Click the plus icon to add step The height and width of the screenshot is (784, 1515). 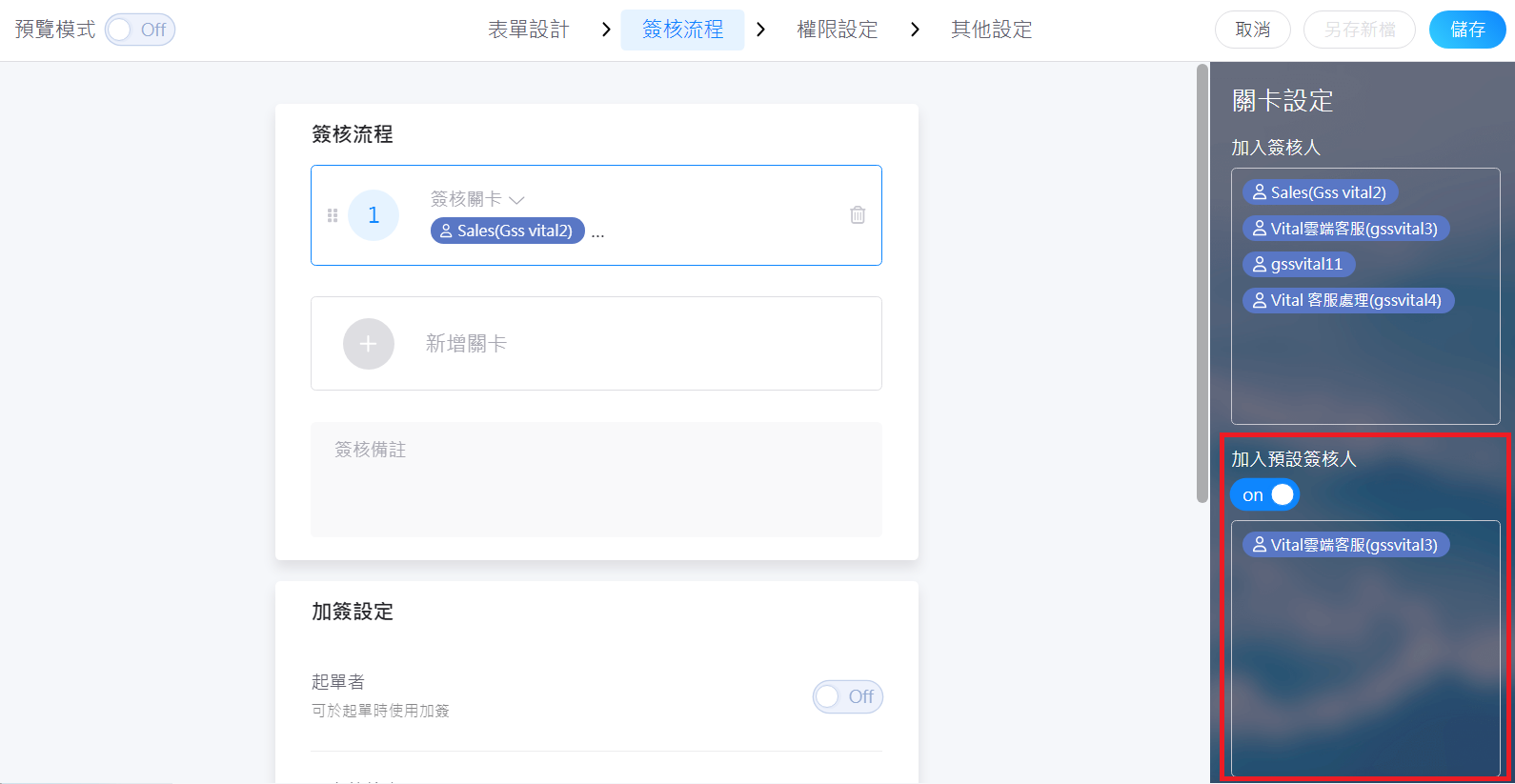click(x=369, y=344)
